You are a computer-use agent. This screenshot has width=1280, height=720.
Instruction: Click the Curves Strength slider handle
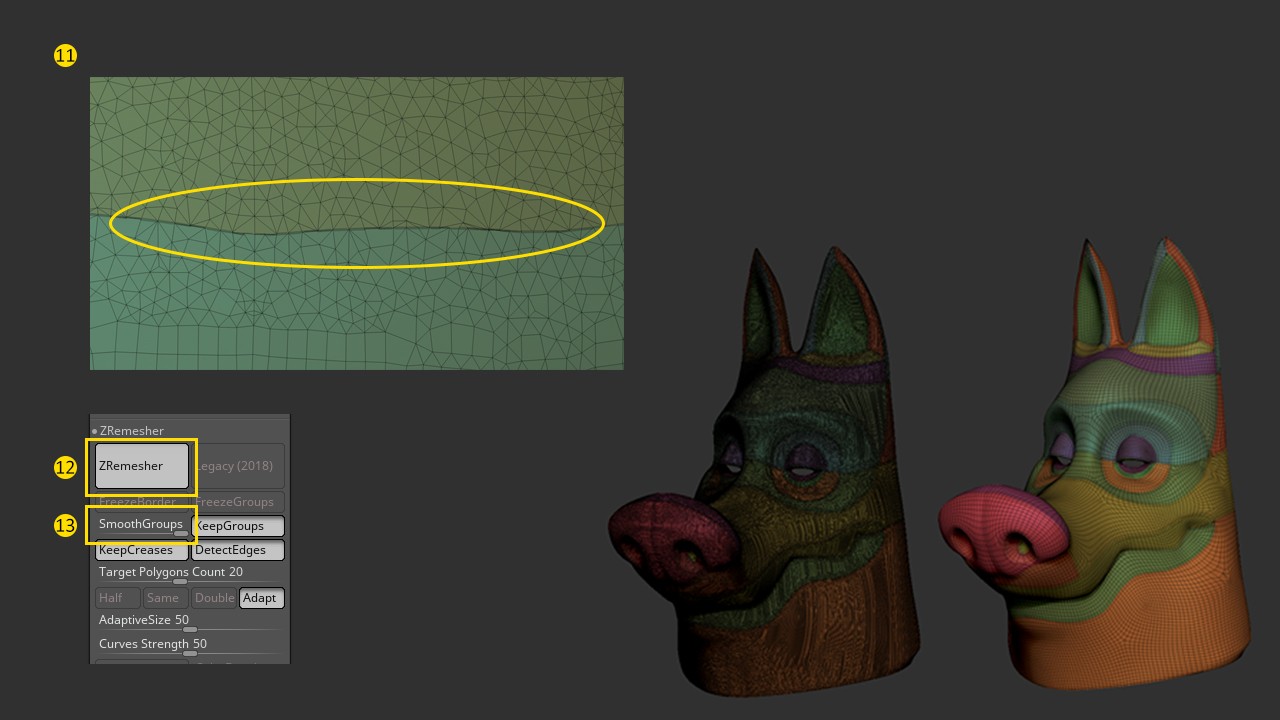(190, 653)
